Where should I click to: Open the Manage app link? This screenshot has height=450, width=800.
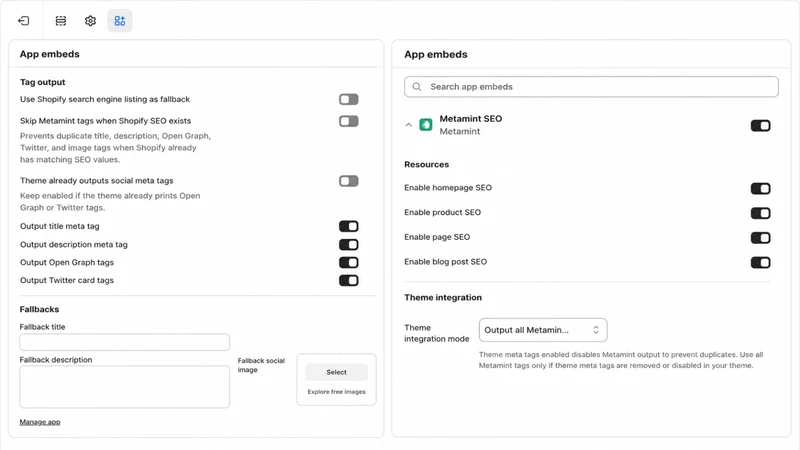40,422
